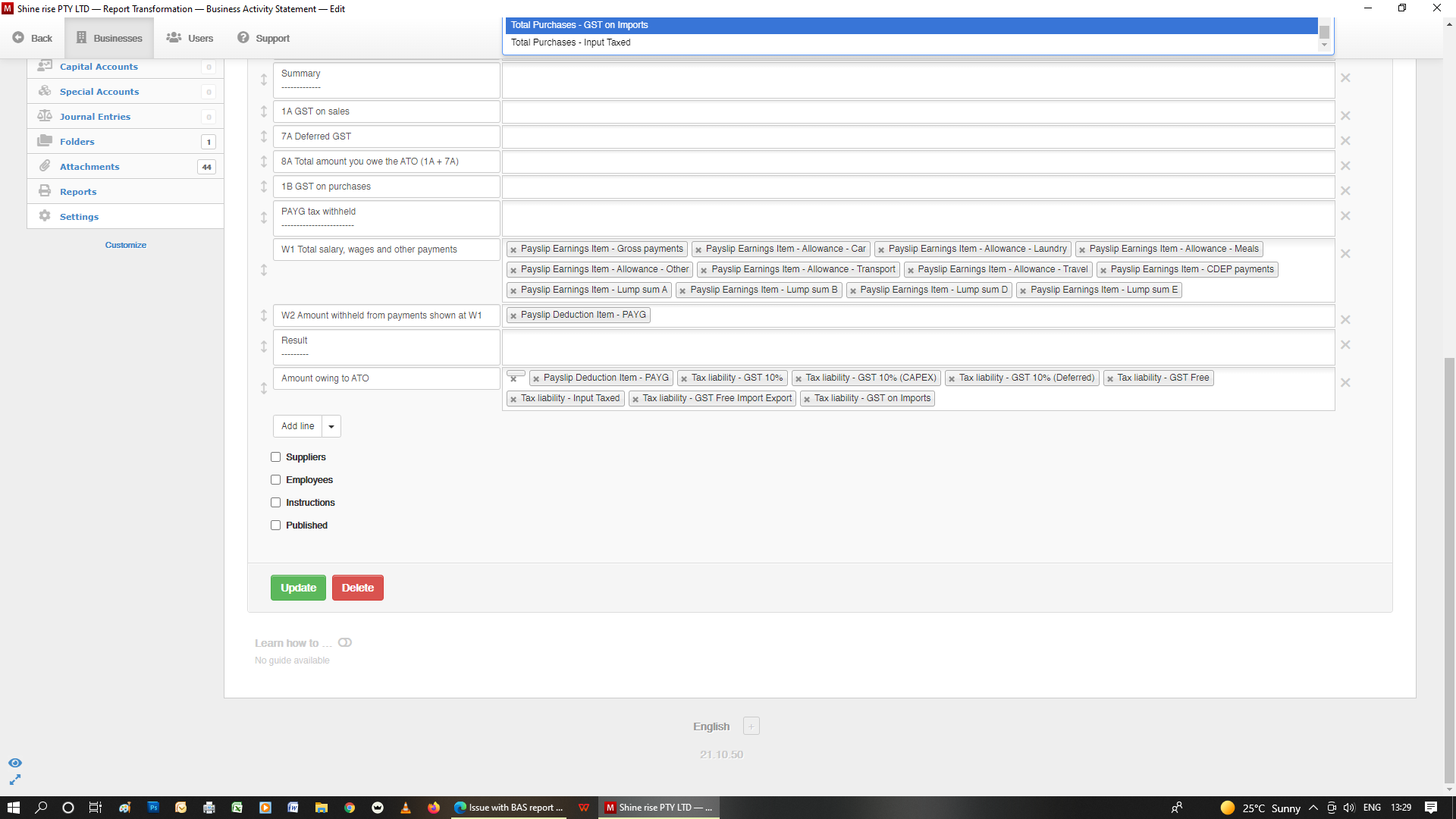Image resolution: width=1456 pixels, height=819 pixels.
Task: Click the add language plus button
Action: (751, 726)
